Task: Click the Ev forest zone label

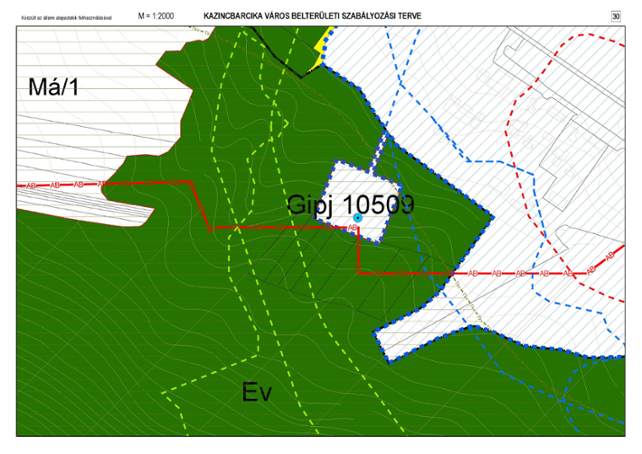Action: pyautogui.click(x=257, y=390)
